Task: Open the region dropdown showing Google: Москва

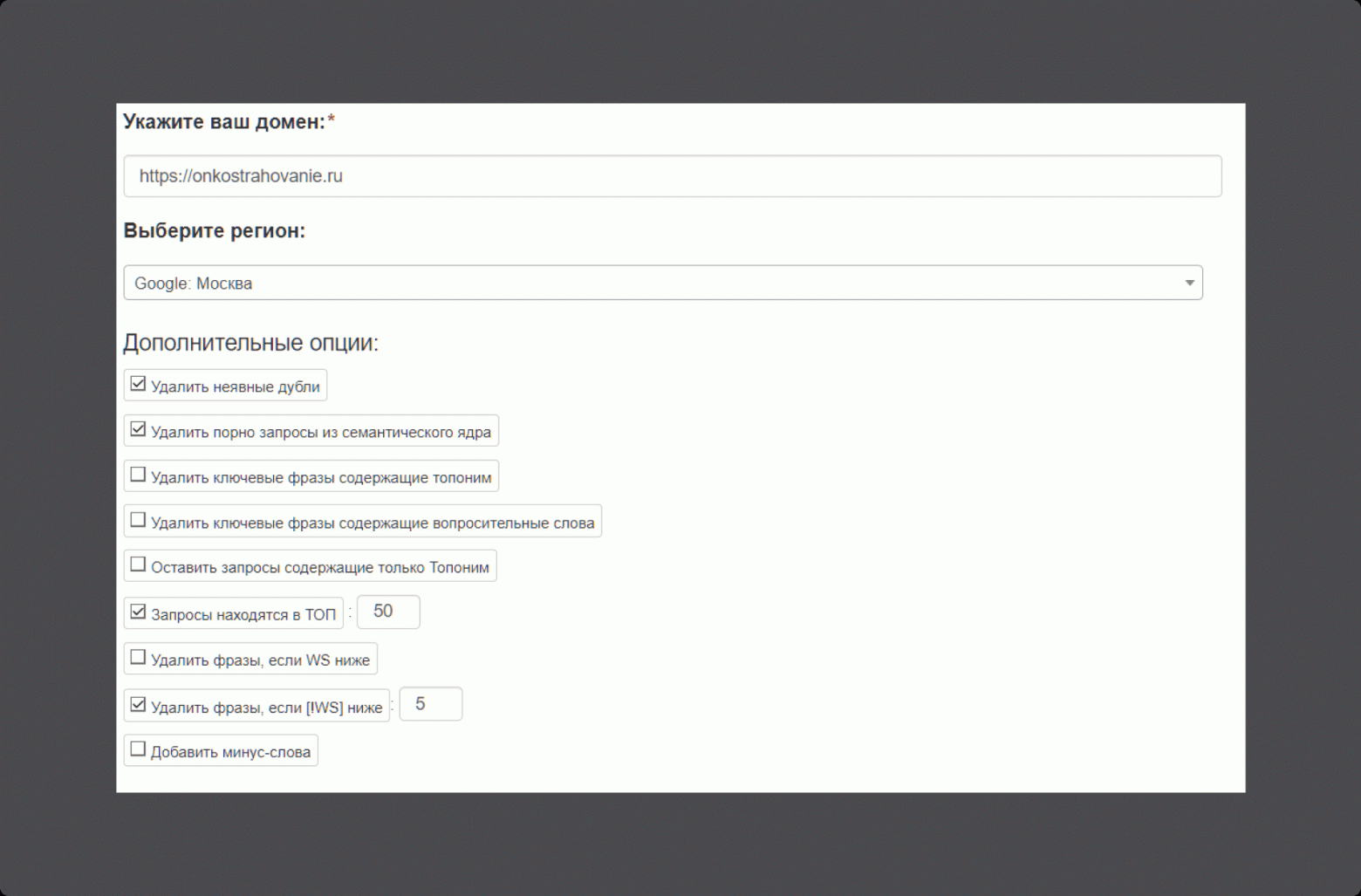Action: click(x=663, y=283)
